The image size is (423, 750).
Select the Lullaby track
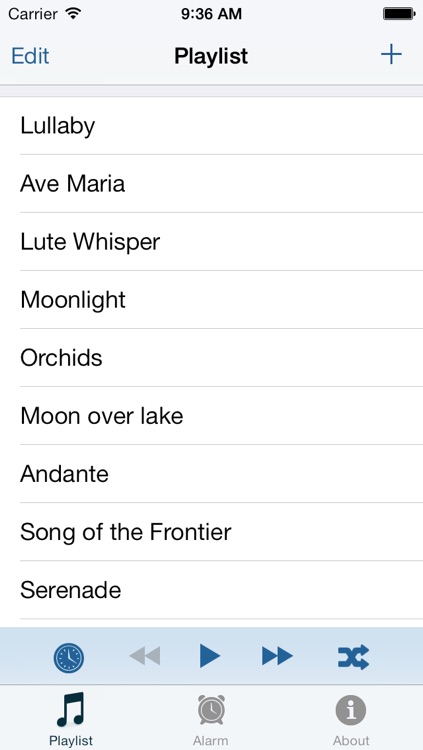(212, 126)
